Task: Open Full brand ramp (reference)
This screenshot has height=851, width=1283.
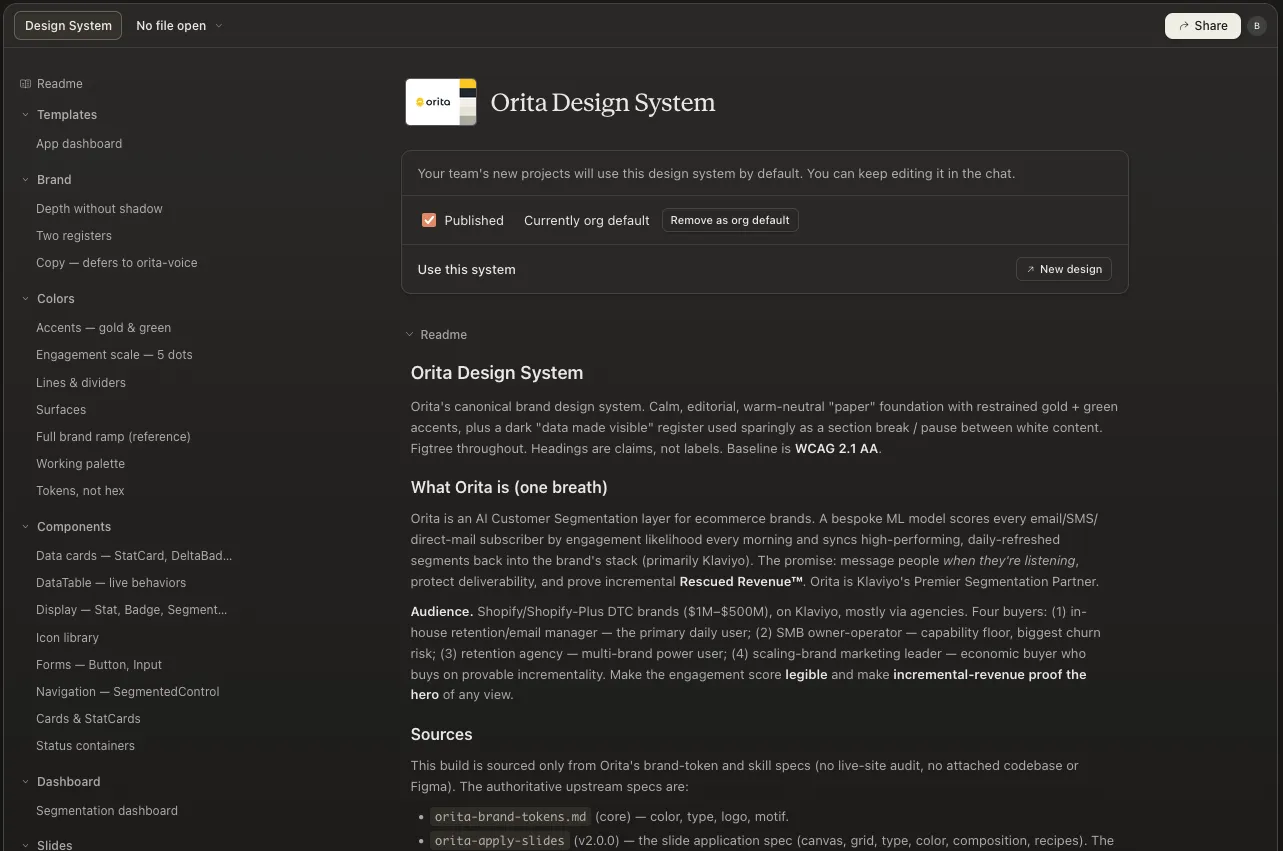Action: [x=113, y=437]
